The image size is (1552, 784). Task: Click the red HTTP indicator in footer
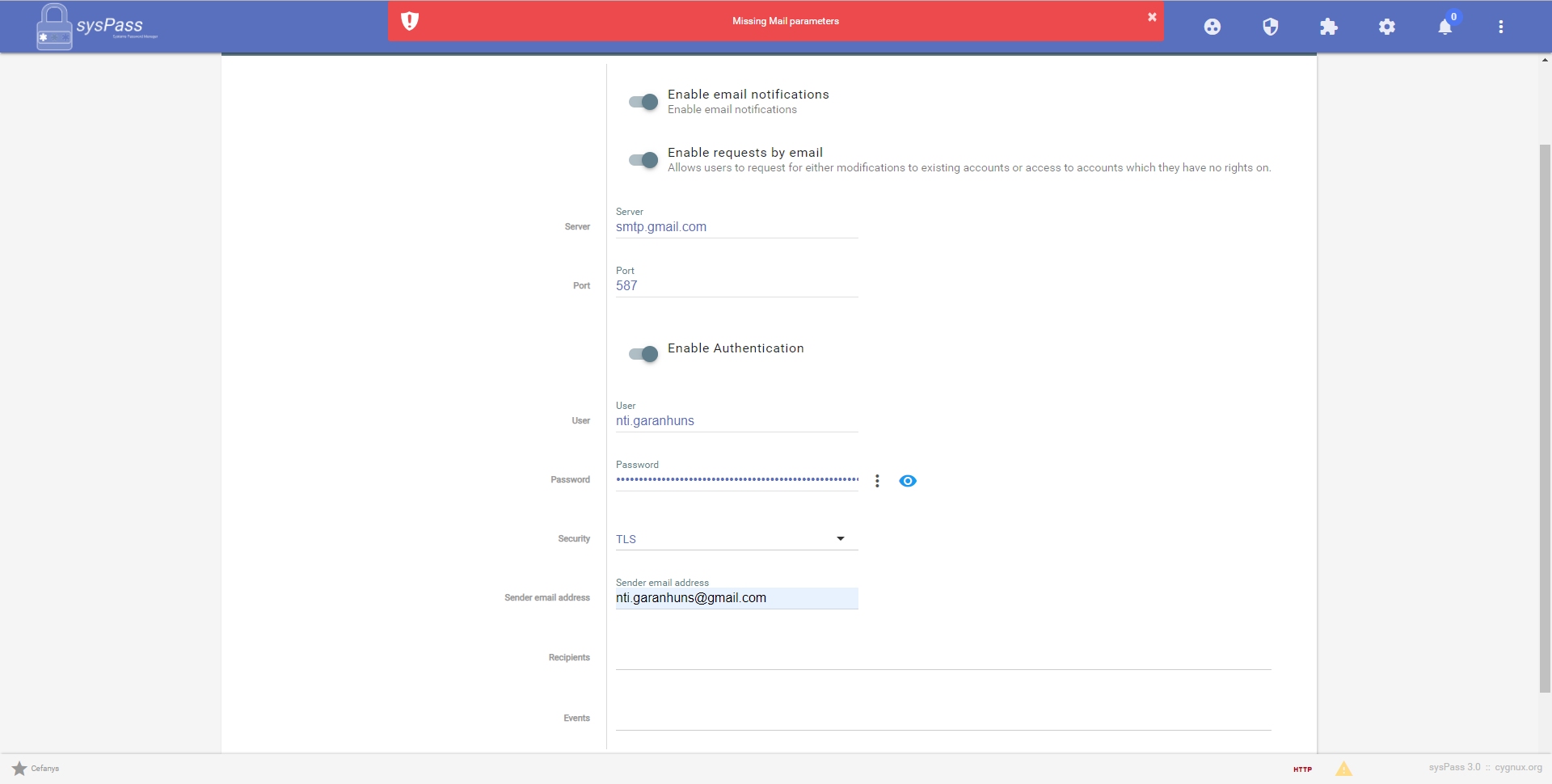point(1302,769)
